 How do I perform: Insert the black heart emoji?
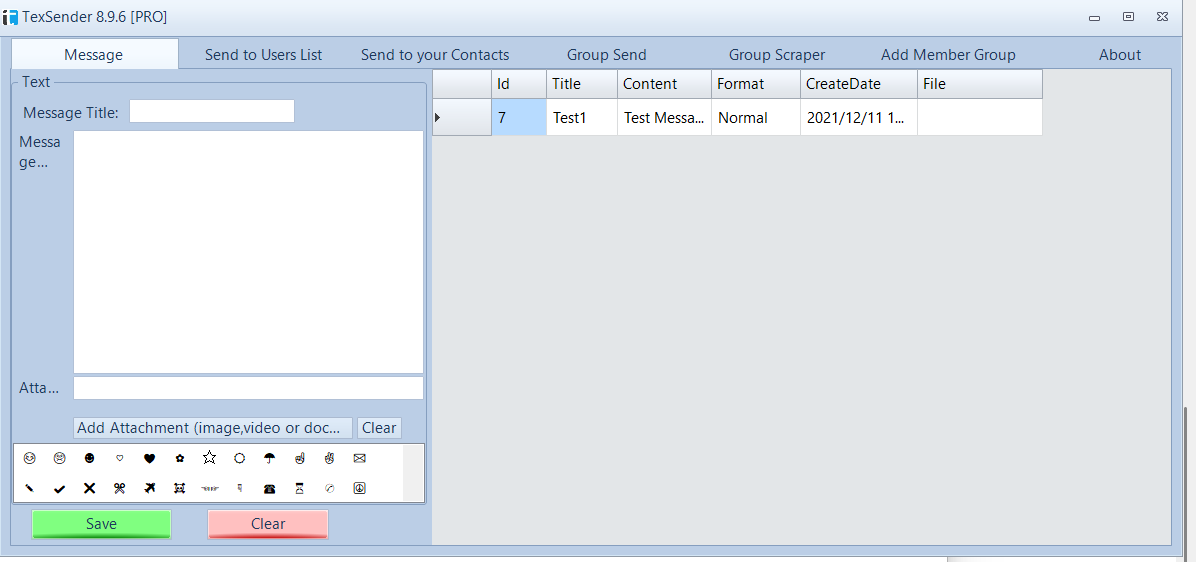[149, 459]
